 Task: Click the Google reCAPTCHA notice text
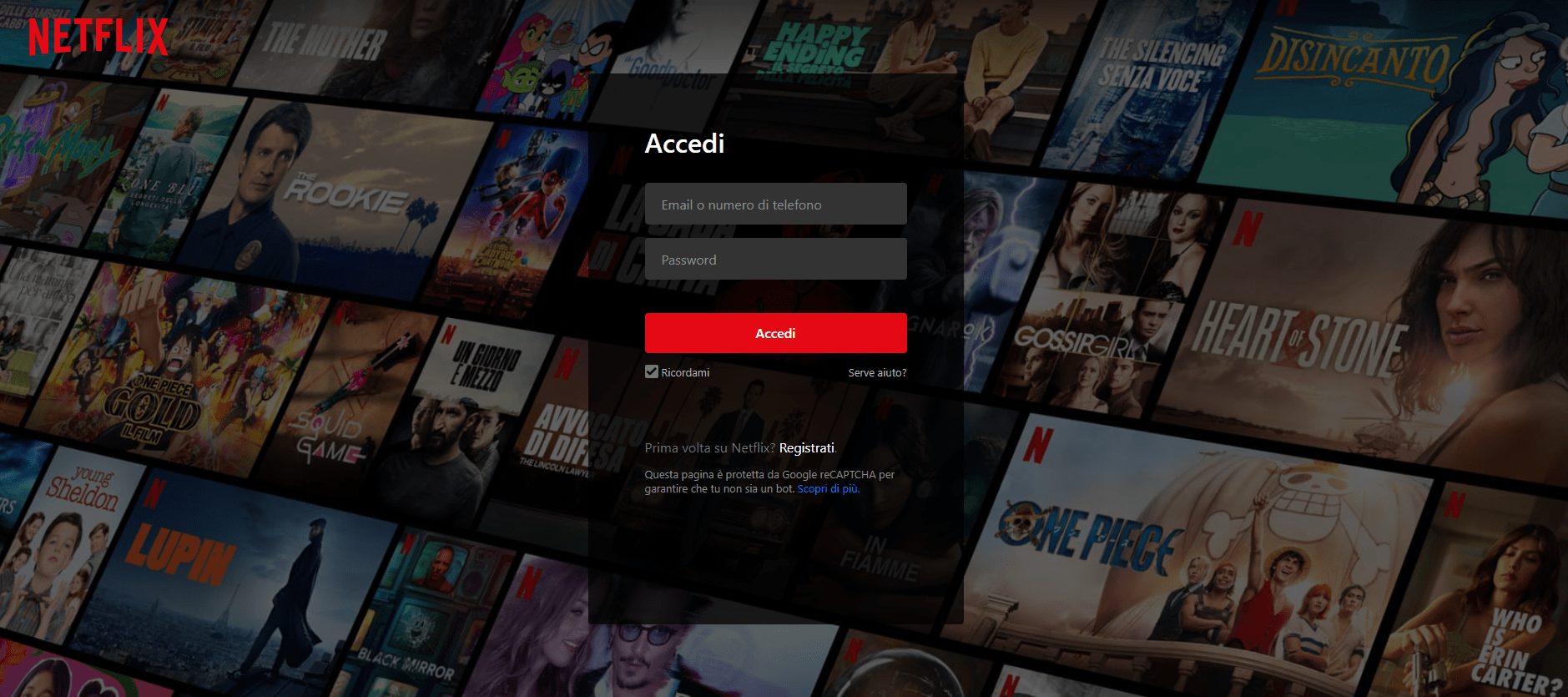(769, 482)
